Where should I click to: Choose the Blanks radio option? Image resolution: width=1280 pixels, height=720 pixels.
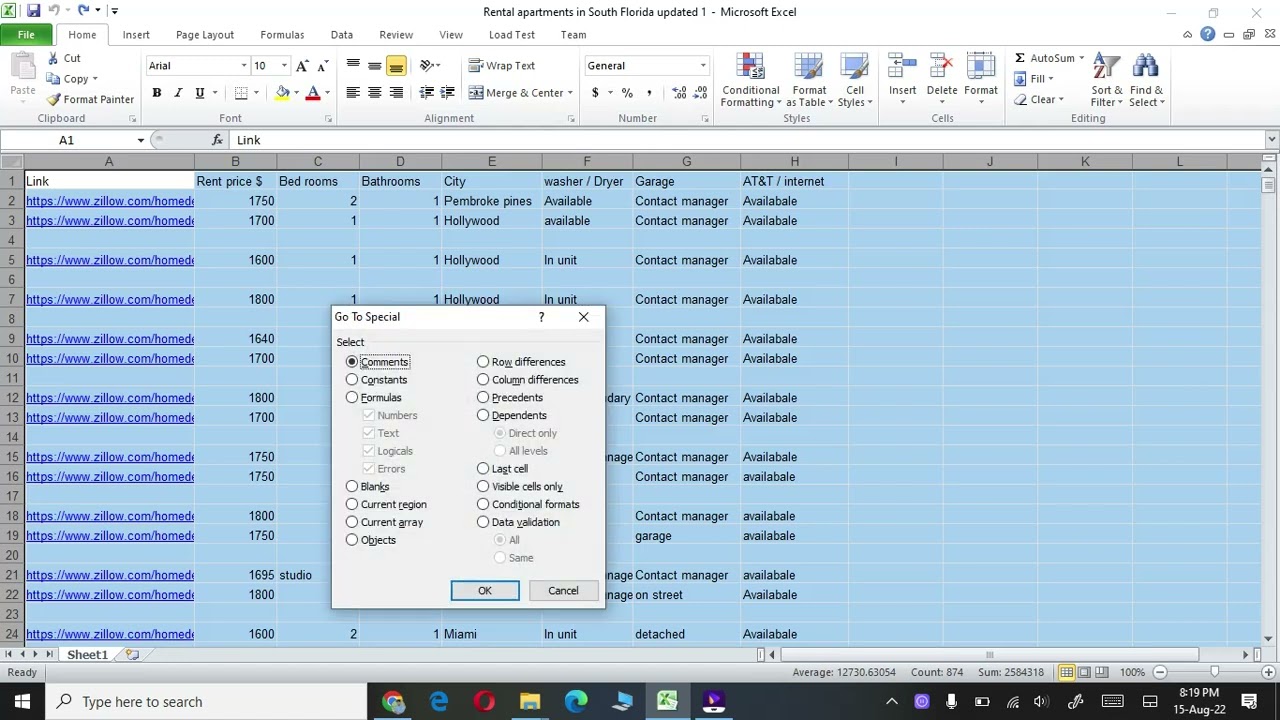[x=352, y=487]
